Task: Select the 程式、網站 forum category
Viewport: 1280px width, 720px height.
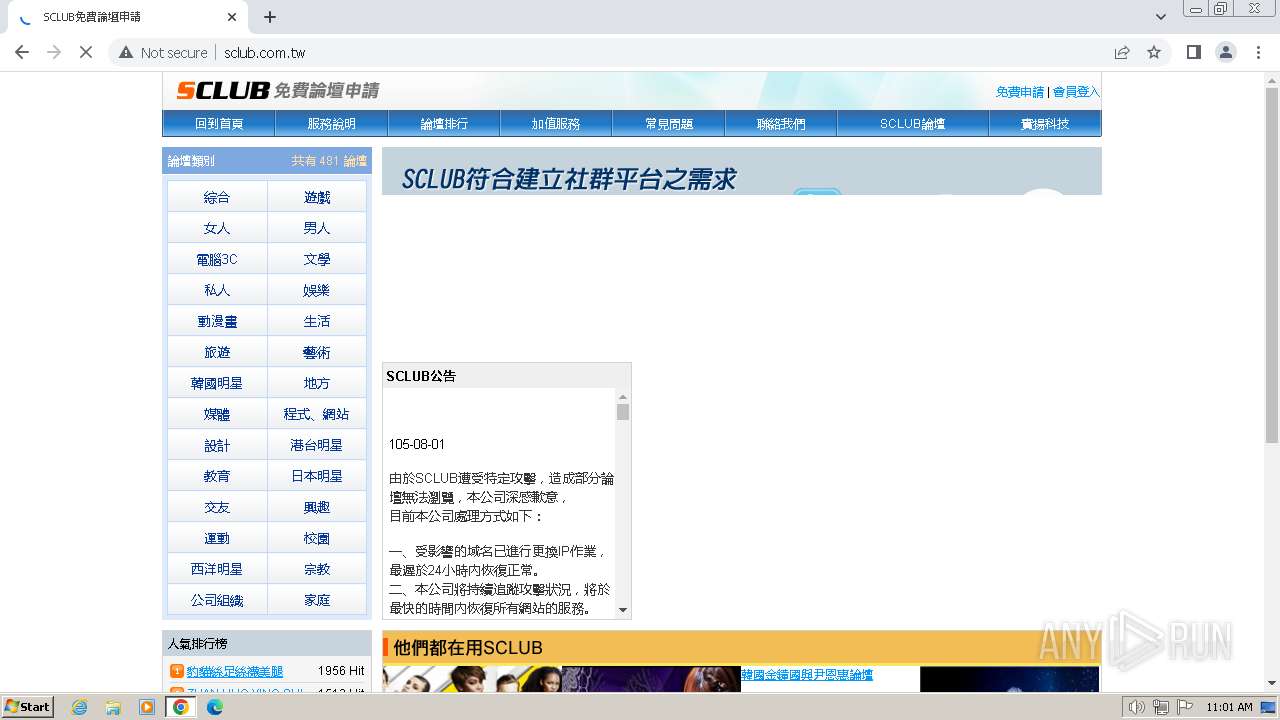Action: [x=317, y=415]
